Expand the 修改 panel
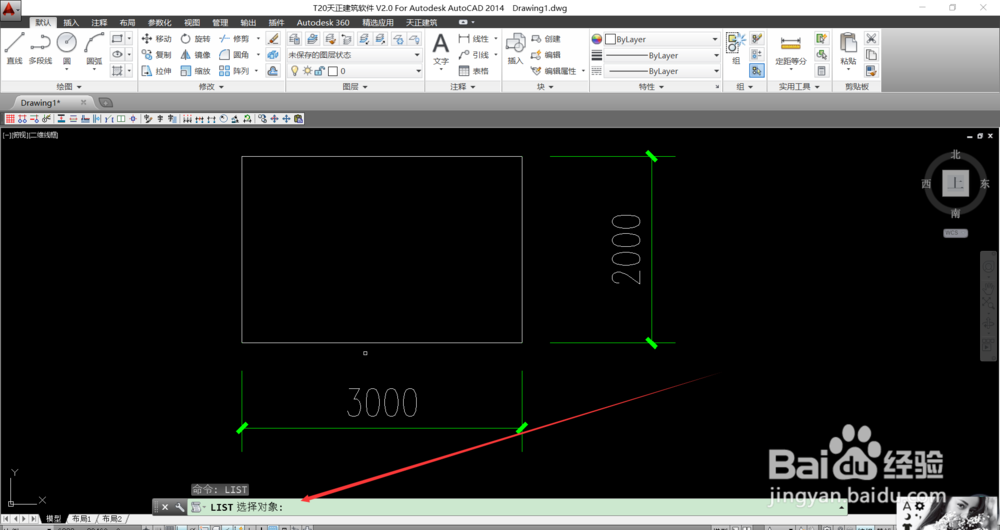 (211, 87)
